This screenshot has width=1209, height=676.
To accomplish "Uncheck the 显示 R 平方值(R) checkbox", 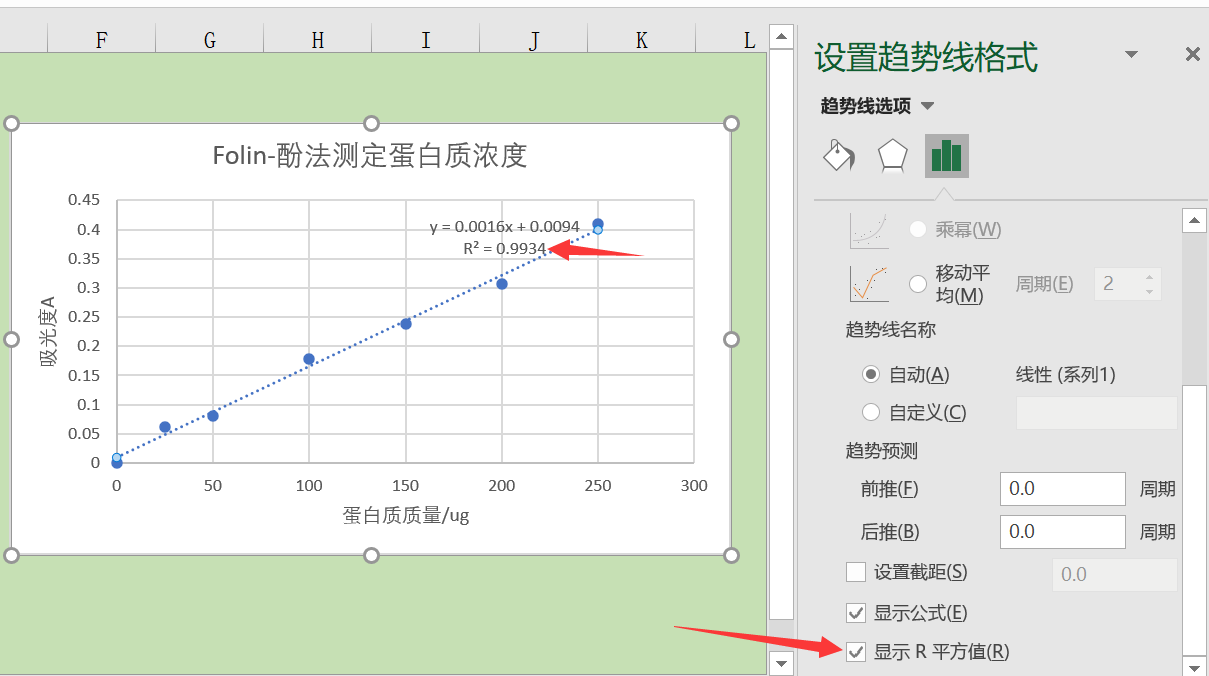I will tap(856, 652).
